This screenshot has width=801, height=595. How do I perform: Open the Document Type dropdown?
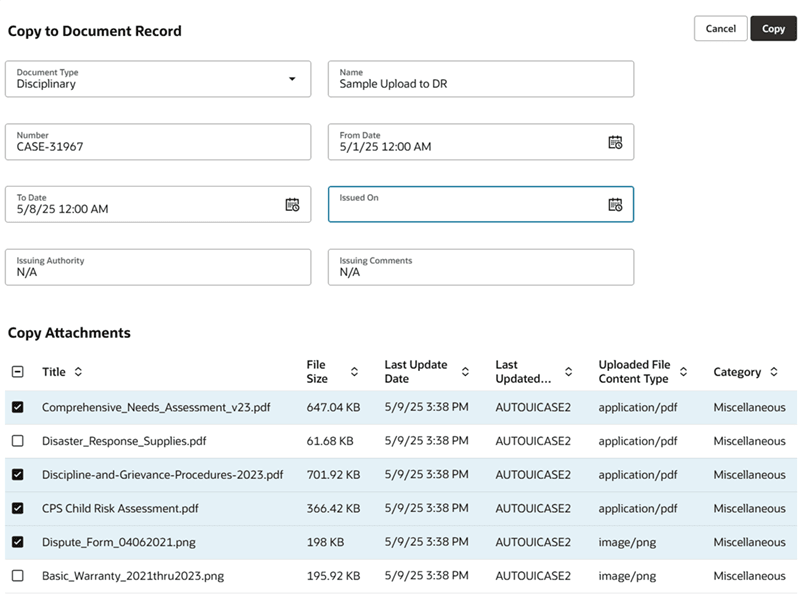click(x=293, y=78)
